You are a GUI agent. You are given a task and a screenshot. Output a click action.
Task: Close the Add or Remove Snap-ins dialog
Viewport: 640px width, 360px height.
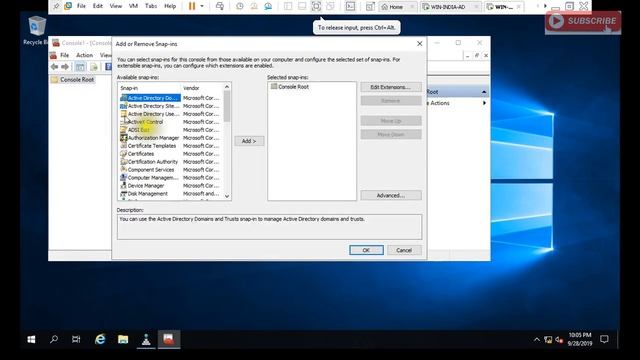click(419, 43)
